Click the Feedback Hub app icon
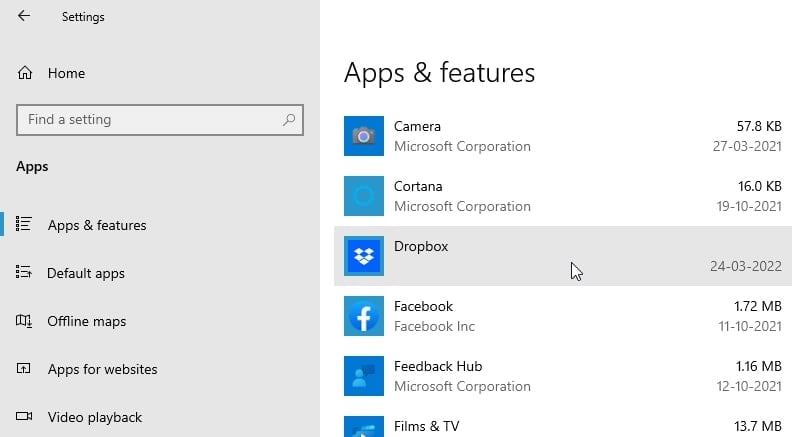 [364, 376]
